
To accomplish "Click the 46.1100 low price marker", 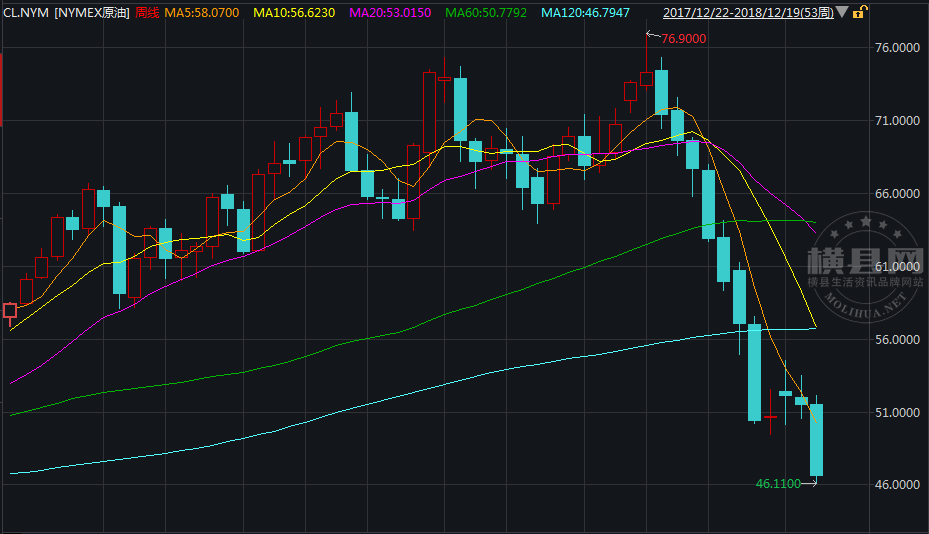I will (x=778, y=484).
